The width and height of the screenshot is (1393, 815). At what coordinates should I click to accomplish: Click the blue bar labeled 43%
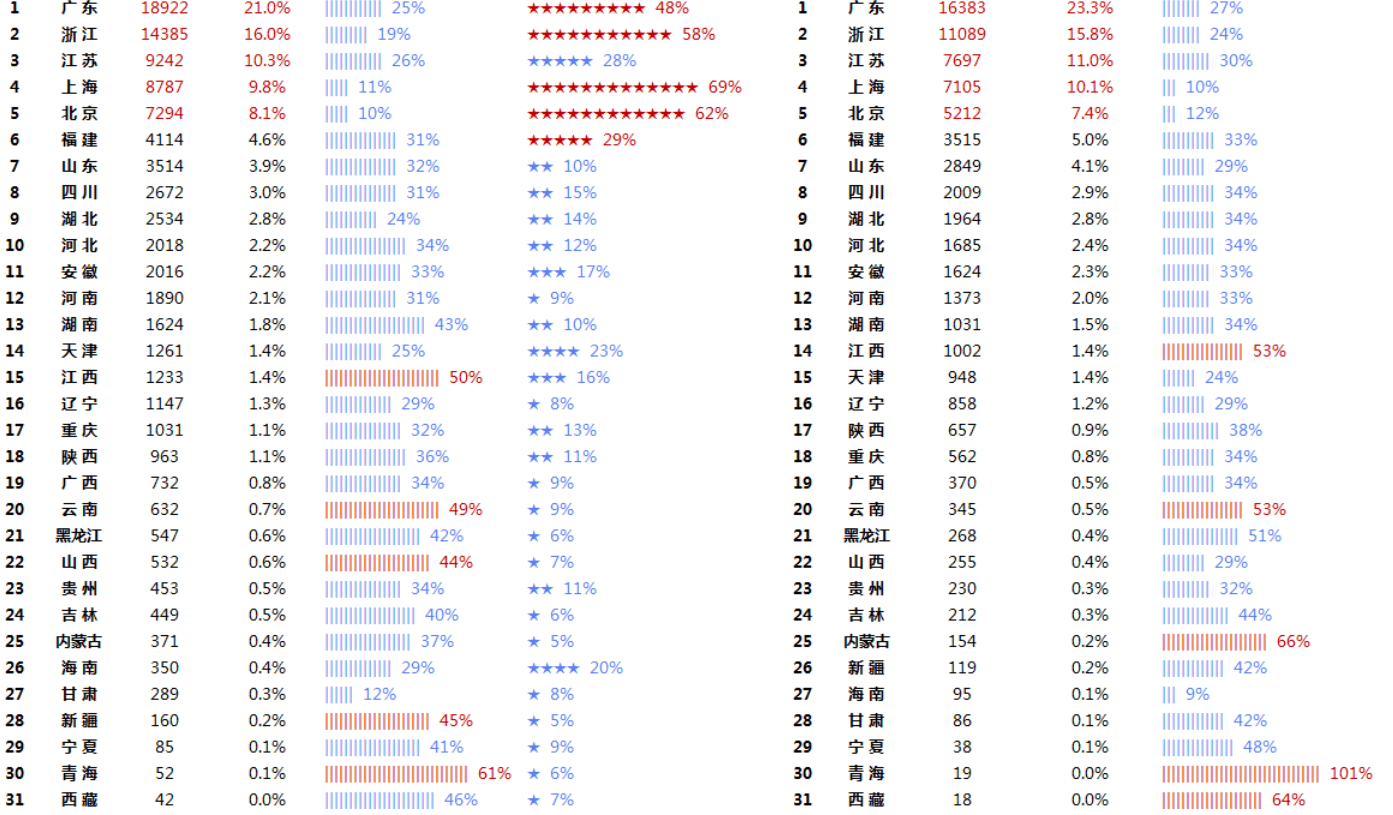coord(375,324)
